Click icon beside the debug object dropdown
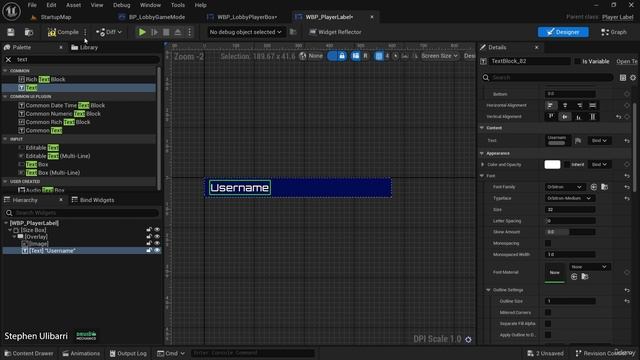 (x=293, y=32)
